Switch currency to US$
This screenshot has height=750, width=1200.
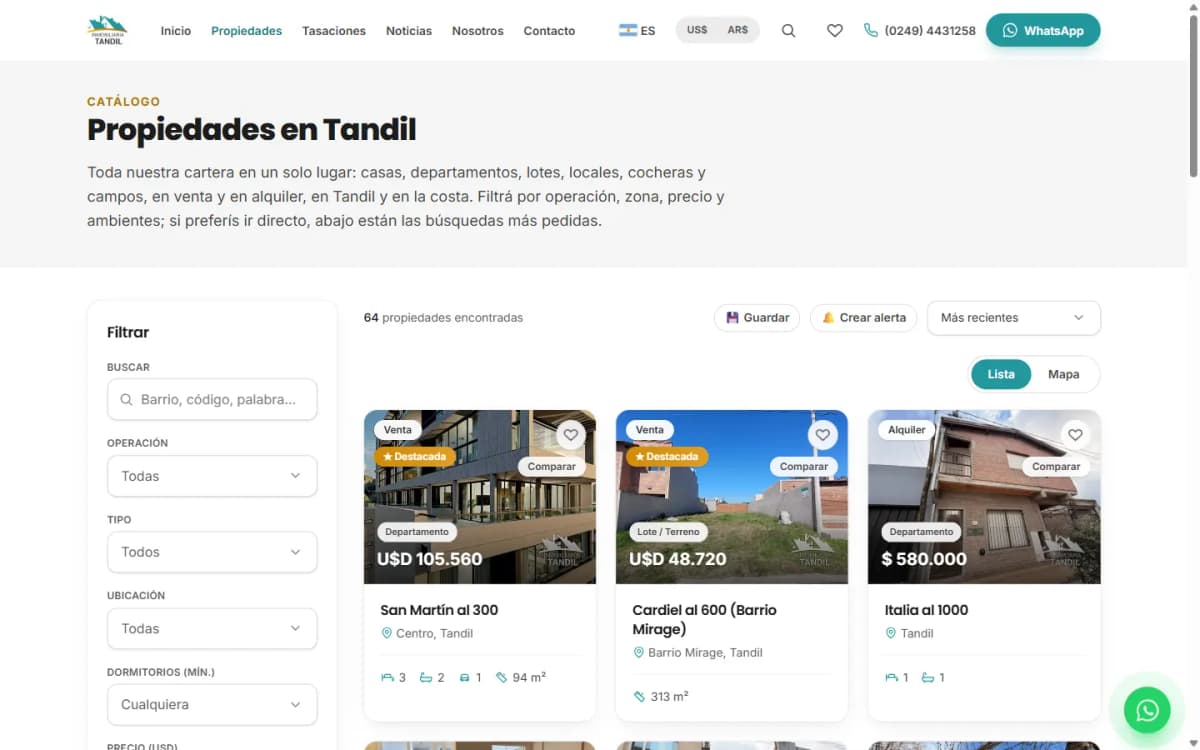697,31
